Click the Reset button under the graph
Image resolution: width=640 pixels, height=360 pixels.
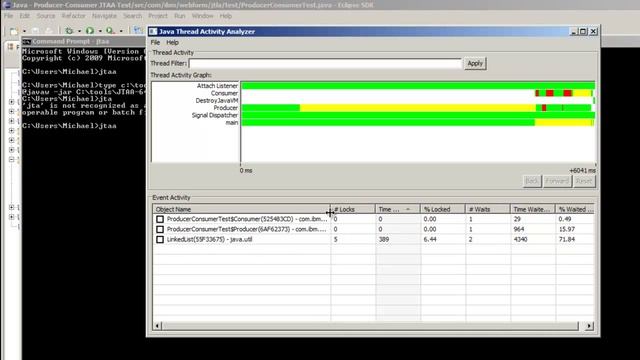[584, 181]
